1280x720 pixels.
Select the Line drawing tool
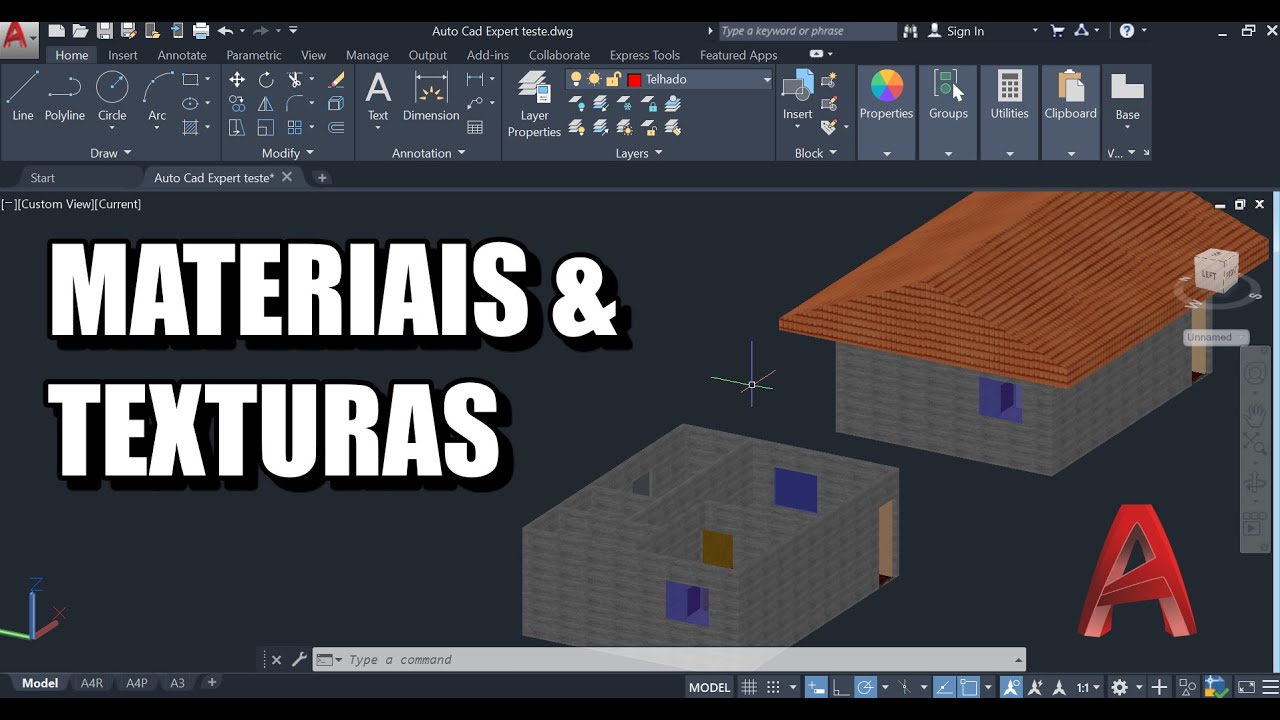[x=22, y=96]
